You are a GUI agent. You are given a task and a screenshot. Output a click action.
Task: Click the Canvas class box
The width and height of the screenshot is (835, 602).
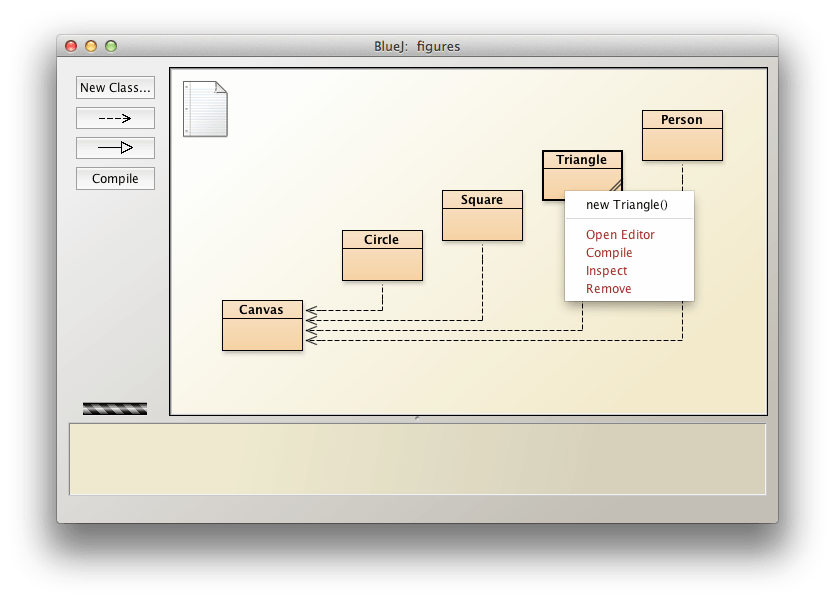(x=261, y=324)
